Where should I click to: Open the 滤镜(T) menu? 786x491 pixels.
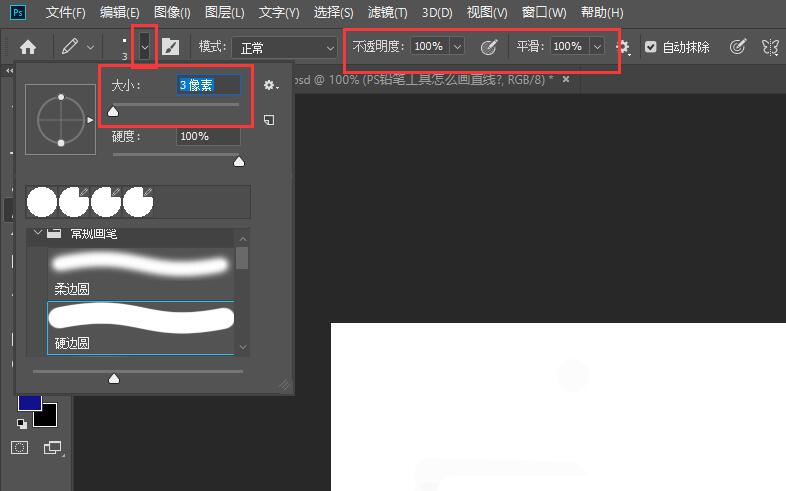(x=387, y=12)
